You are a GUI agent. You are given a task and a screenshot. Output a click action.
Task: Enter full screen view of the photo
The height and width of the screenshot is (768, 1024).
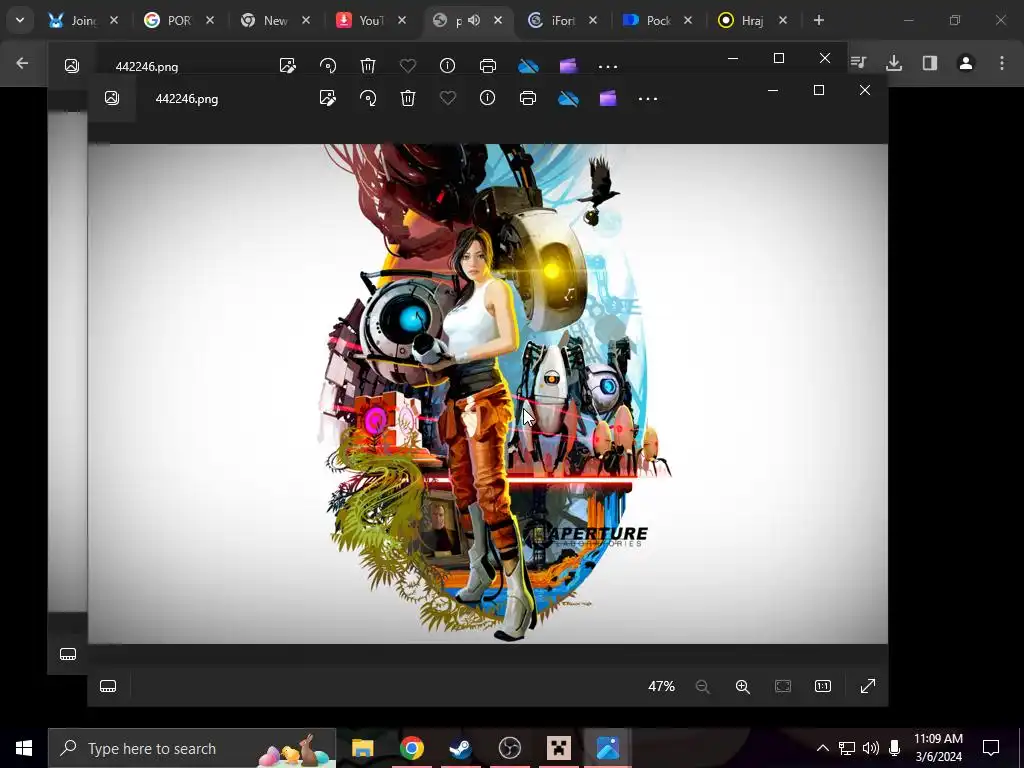pyautogui.click(x=868, y=686)
